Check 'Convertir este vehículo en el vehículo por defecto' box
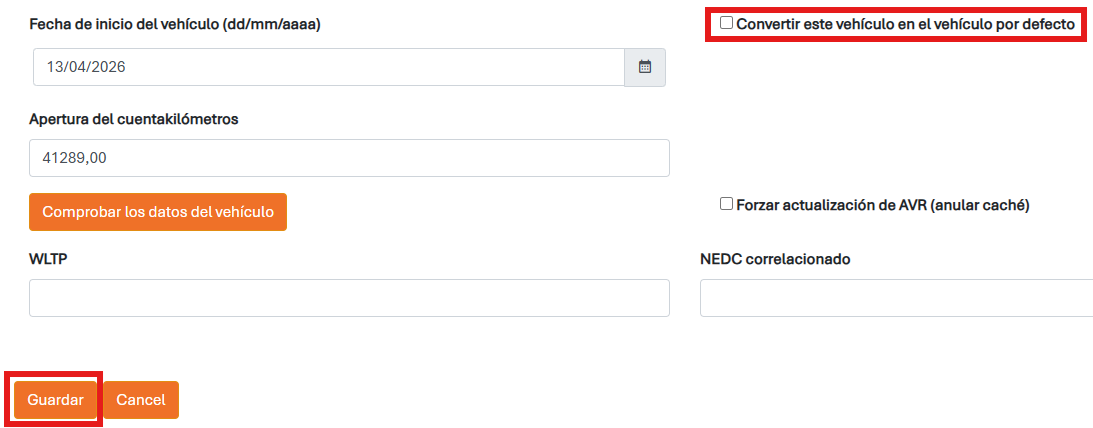The height and width of the screenshot is (428, 1093). pos(727,22)
